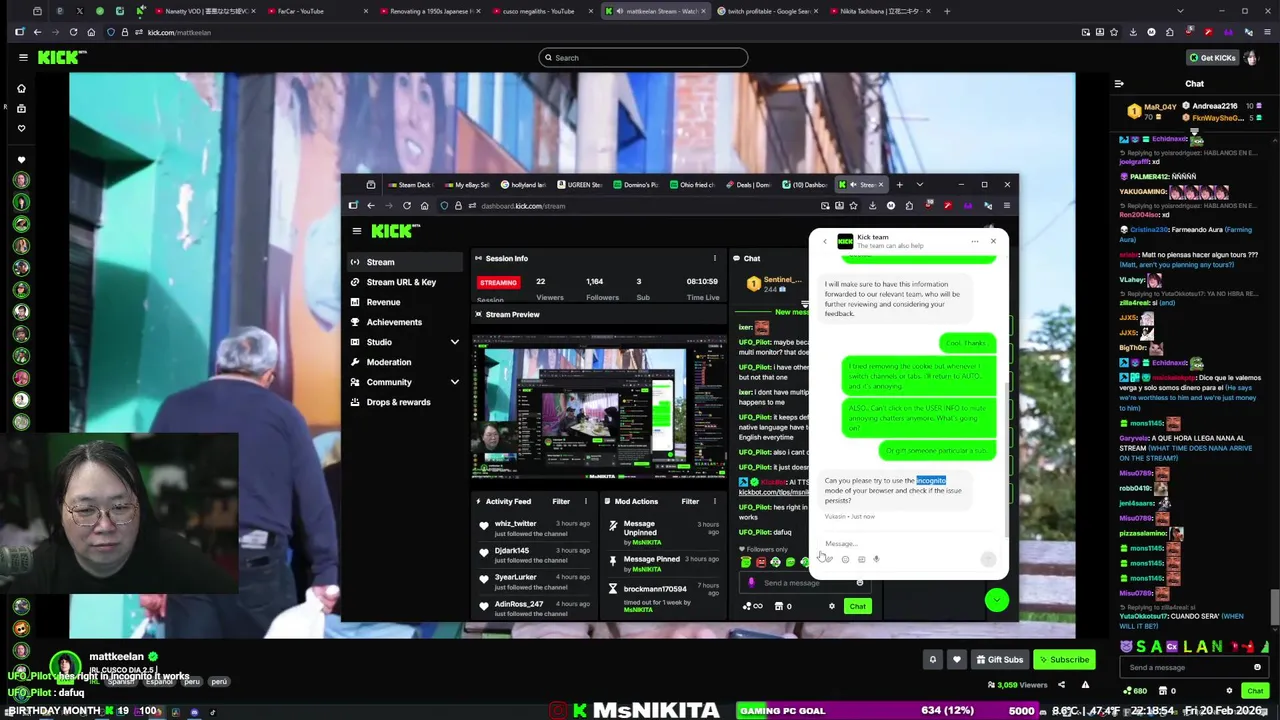
Task: Toggle follow with the heart button
Action: (x=956, y=660)
